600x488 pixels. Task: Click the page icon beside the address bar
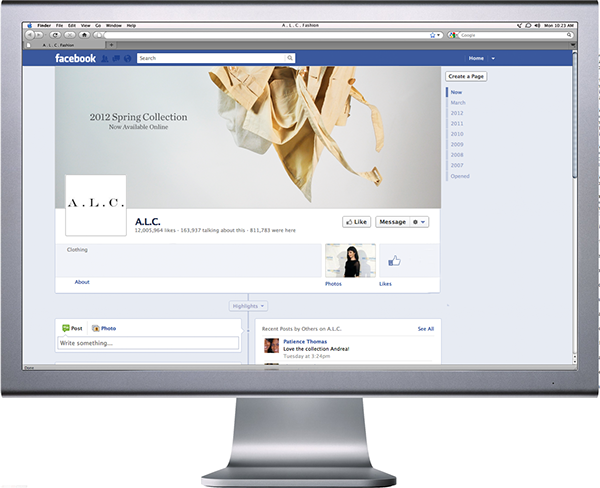[x=98, y=35]
